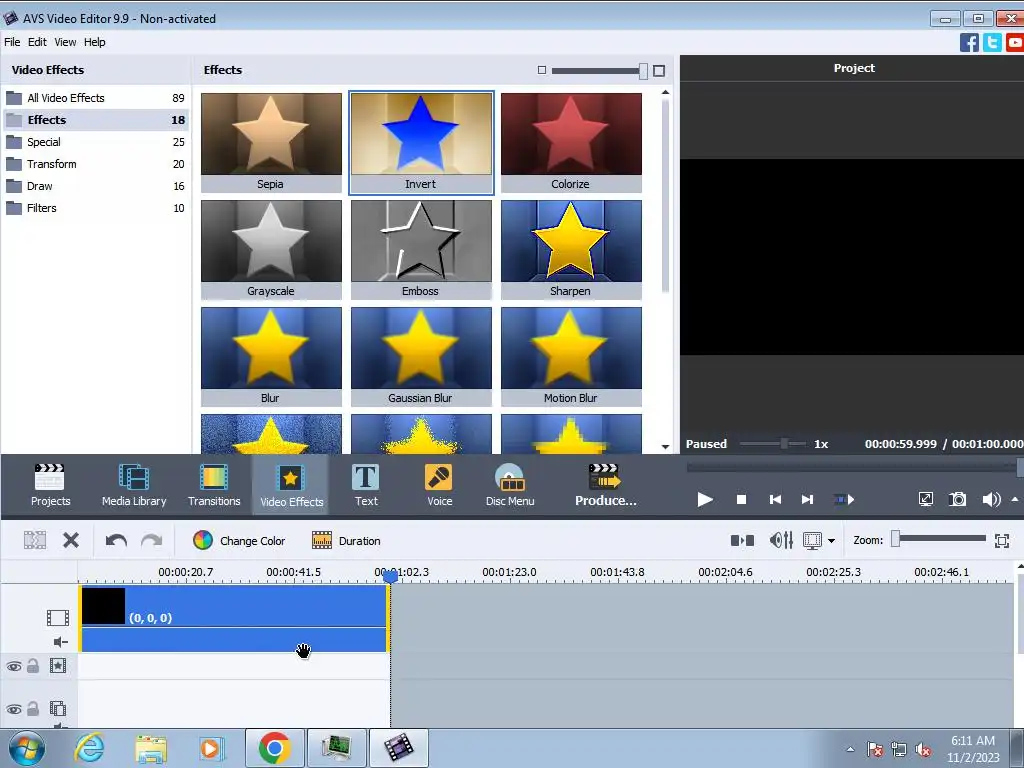1024x768 pixels.
Task: Switch preview to full screen
Action: pyautogui.click(x=925, y=500)
